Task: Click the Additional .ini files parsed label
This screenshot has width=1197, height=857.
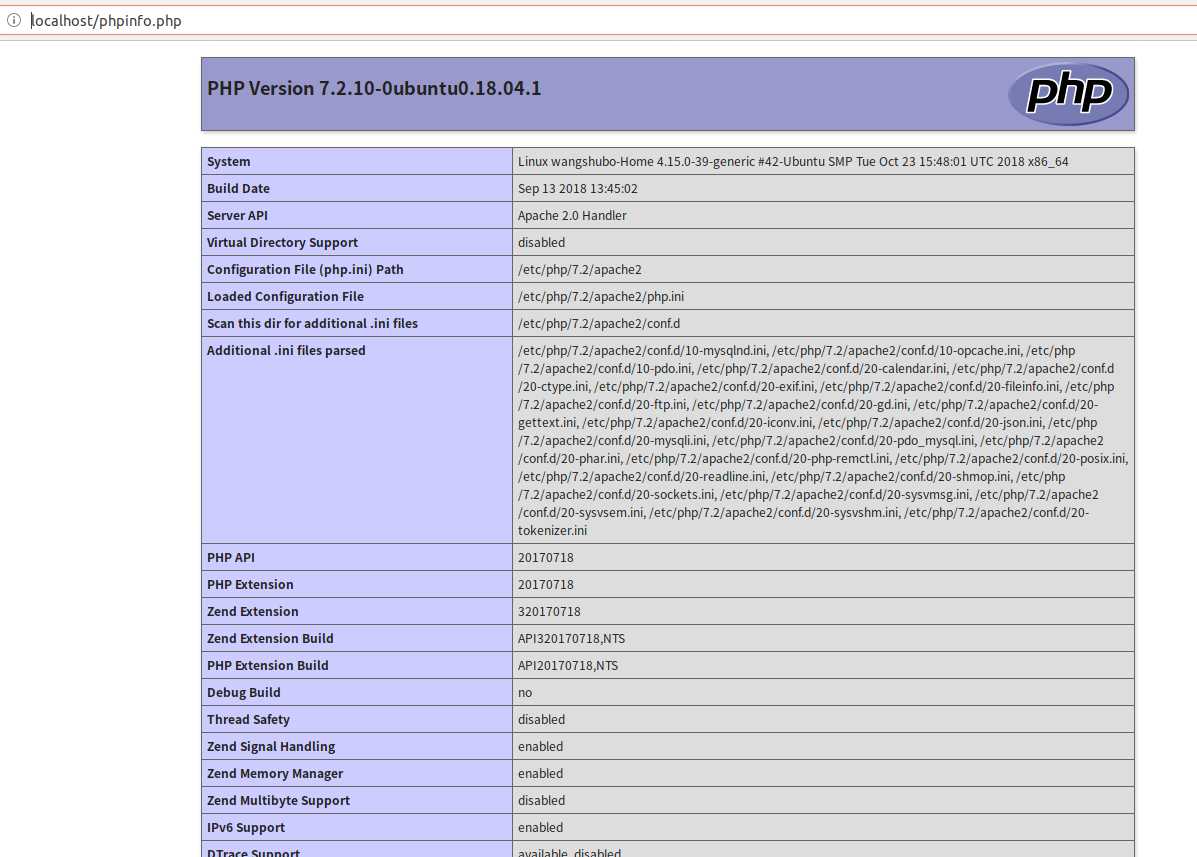Action: tap(286, 351)
